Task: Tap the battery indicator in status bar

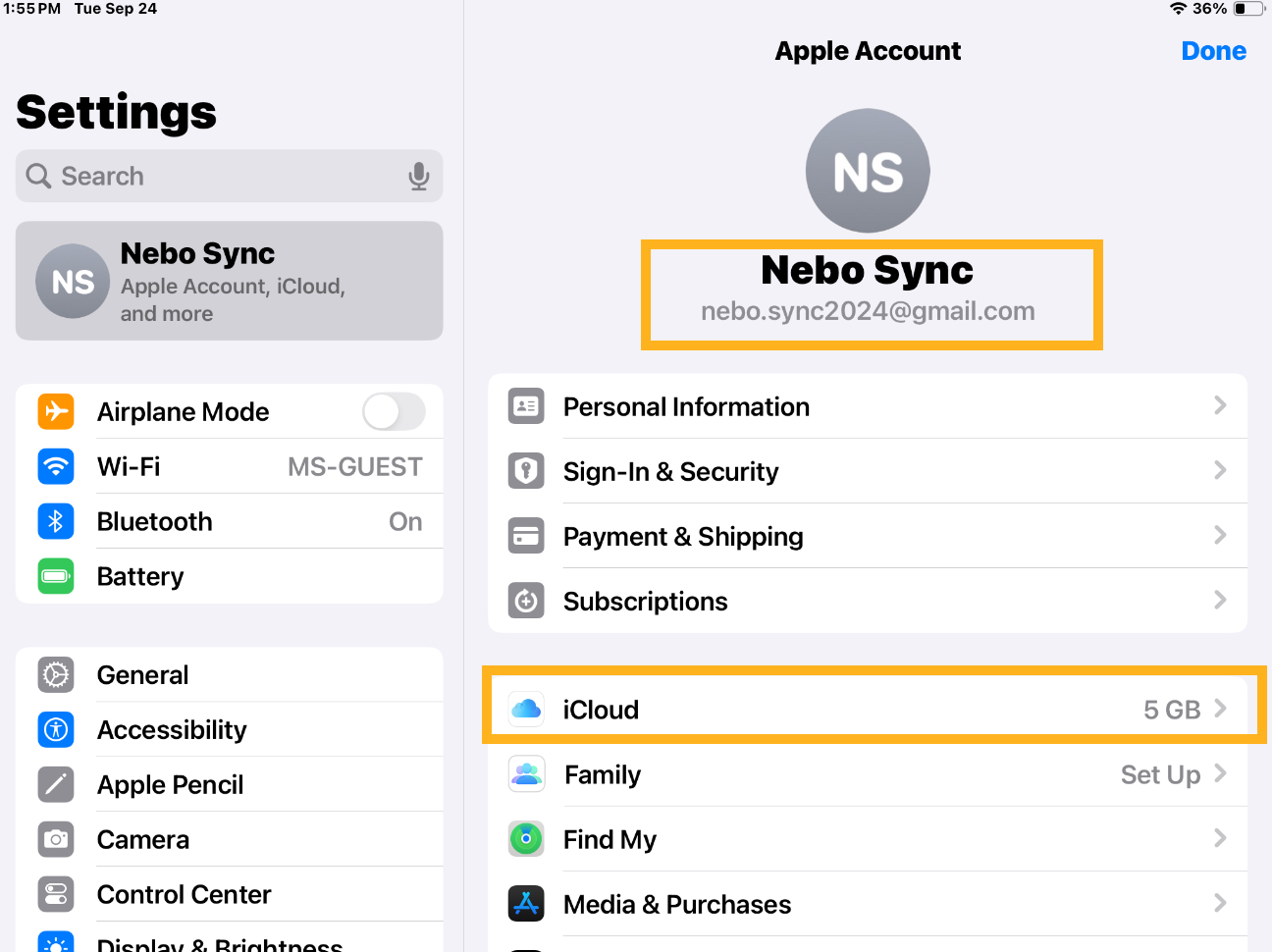Action: pyautogui.click(x=1248, y=9)
